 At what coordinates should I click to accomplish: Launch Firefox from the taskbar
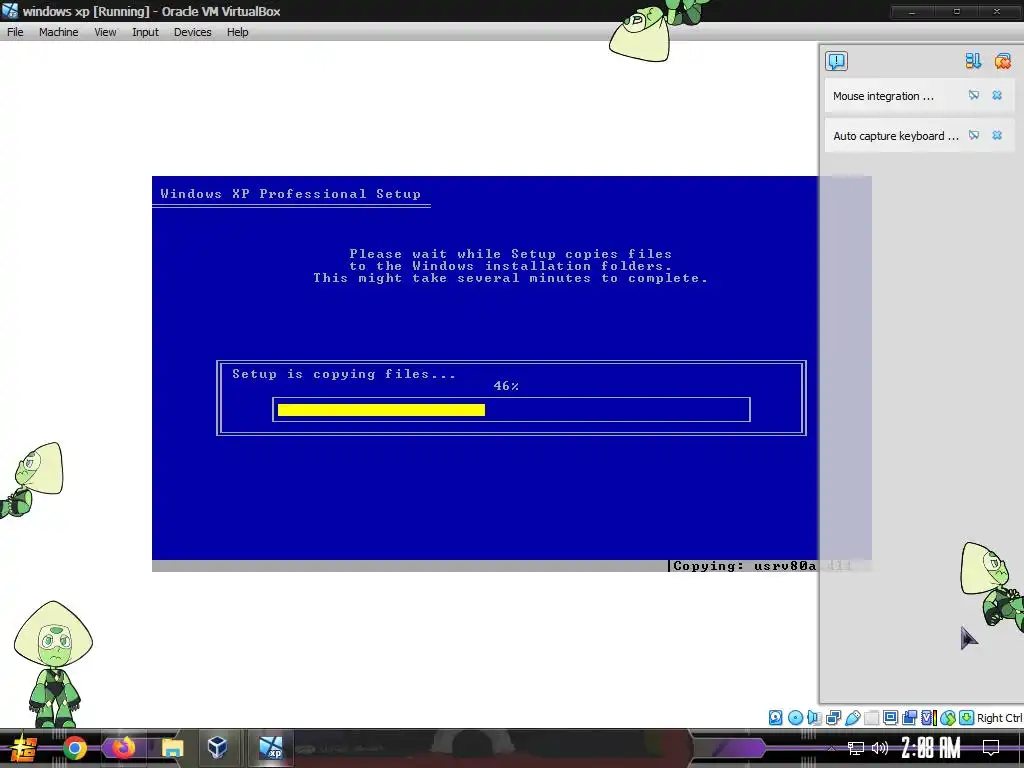pos(122,747)
